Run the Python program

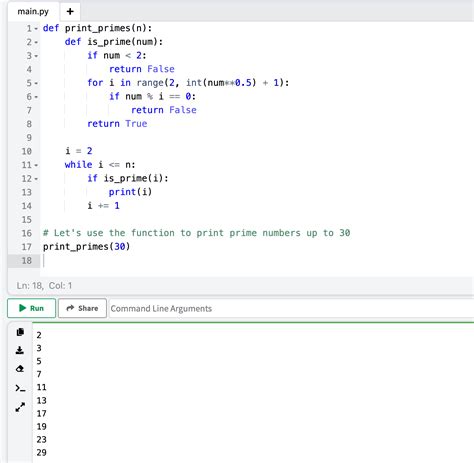(x=32, y=308)
